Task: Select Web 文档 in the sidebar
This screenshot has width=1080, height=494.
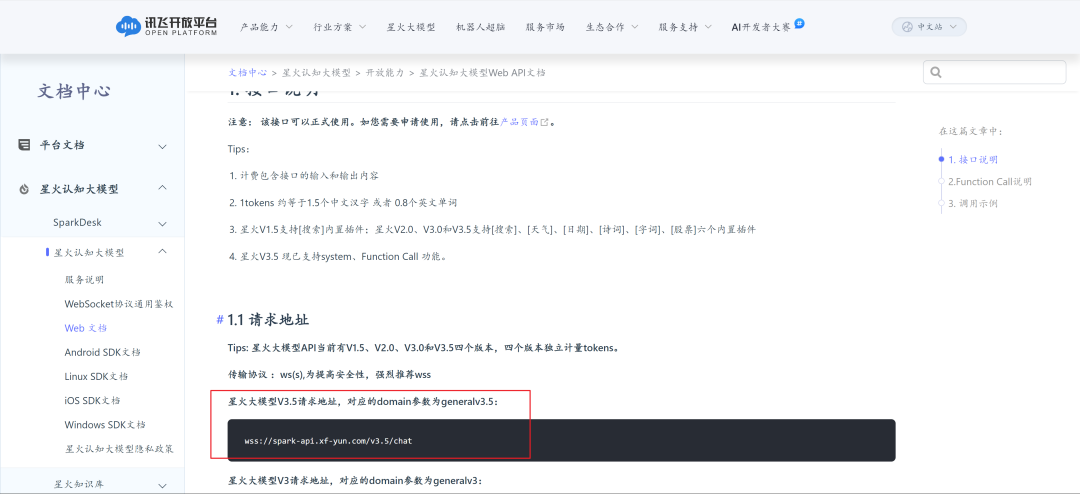Action: pos(85,328)
